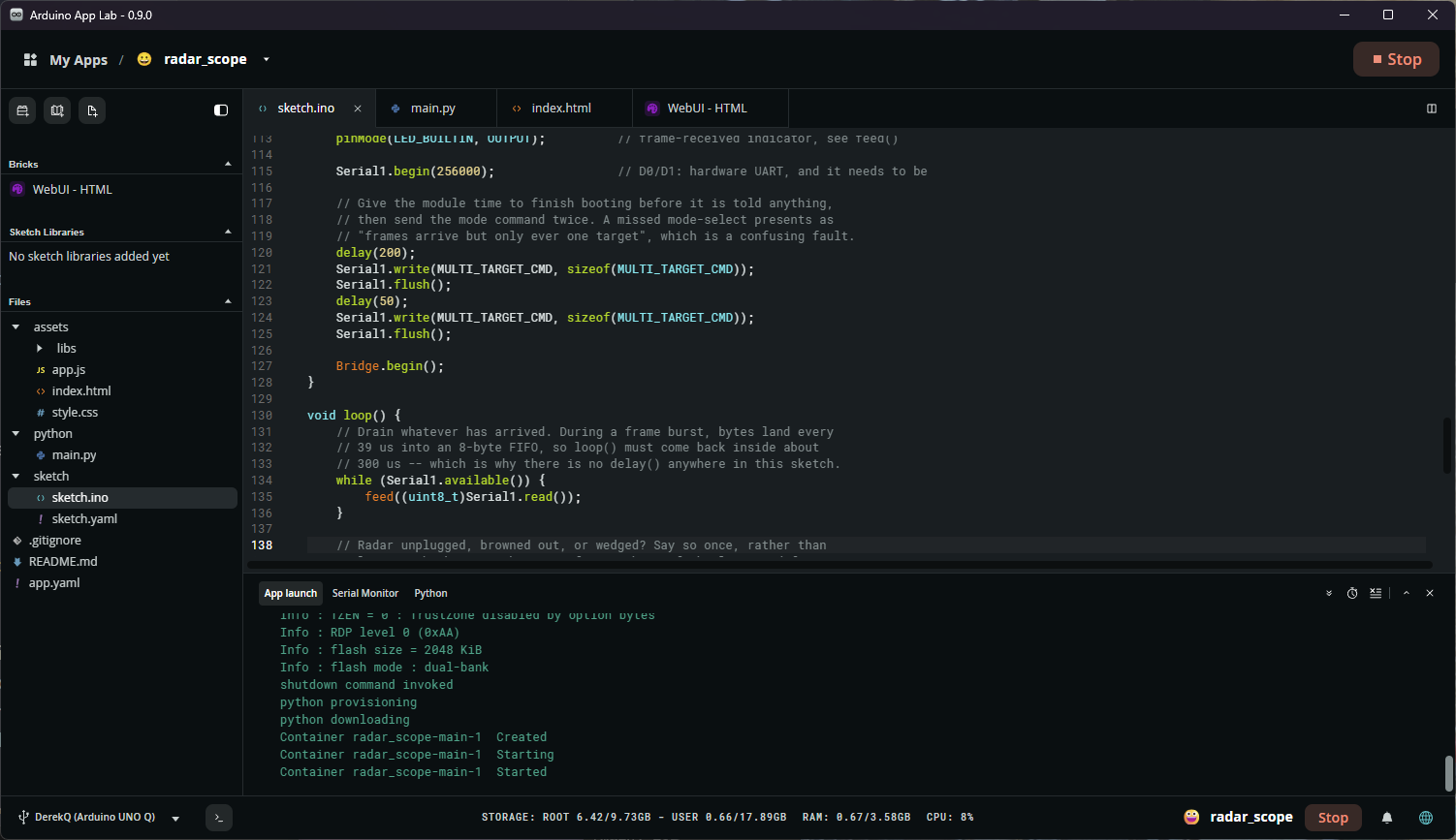Open the terminal from status bar
The image size is (1456, 840).
(219, 818)
